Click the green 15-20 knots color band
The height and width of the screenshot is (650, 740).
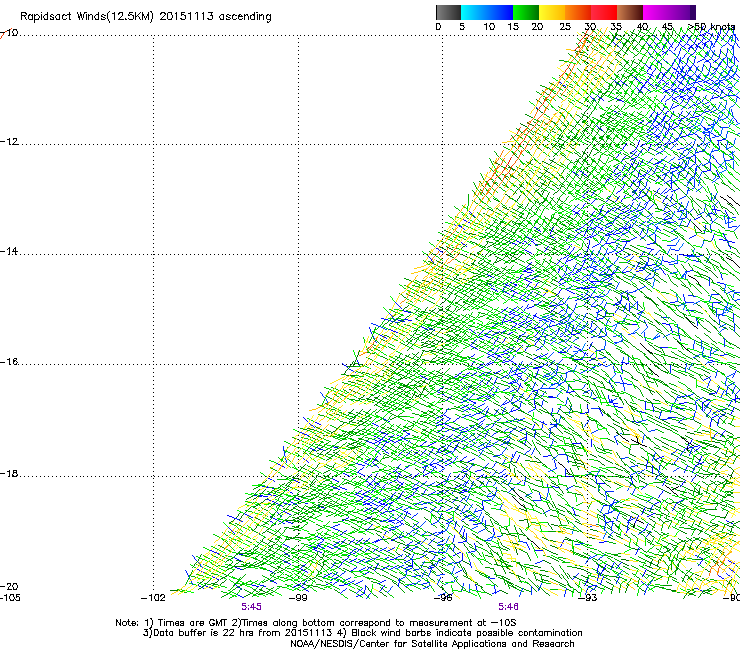pos(526,12)
